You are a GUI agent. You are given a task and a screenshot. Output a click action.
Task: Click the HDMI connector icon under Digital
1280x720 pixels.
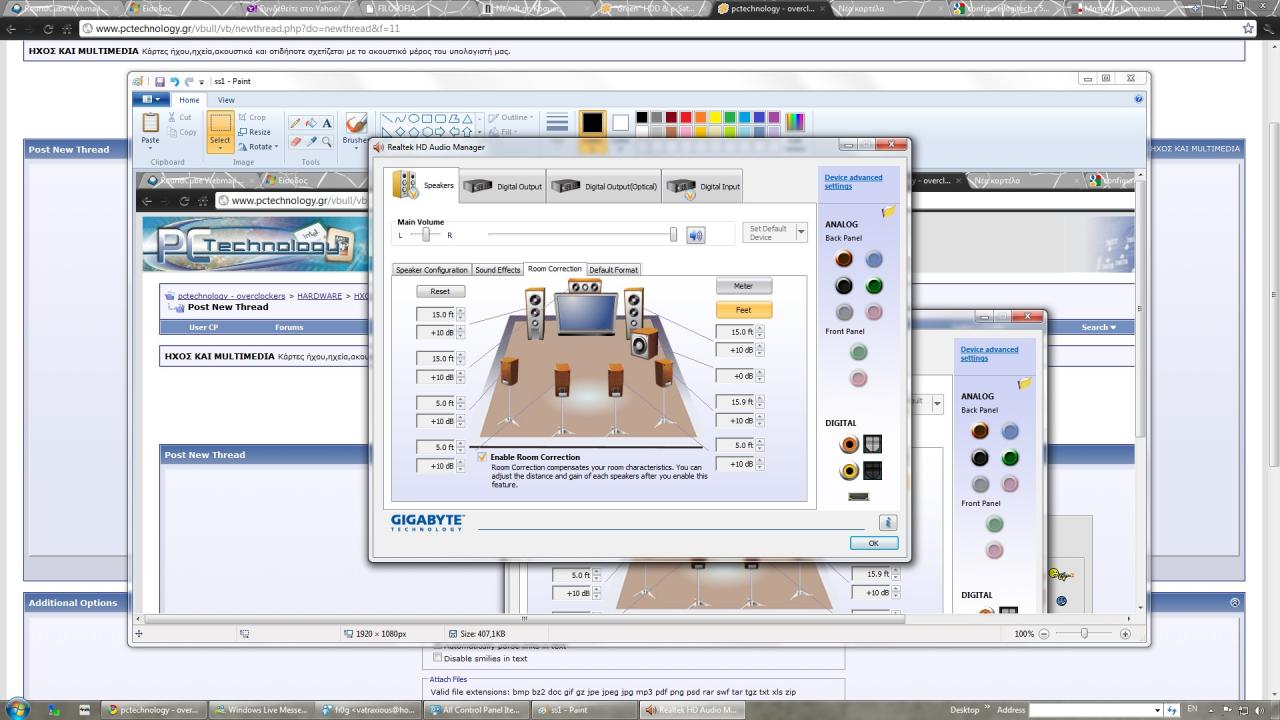click(858, 496)
